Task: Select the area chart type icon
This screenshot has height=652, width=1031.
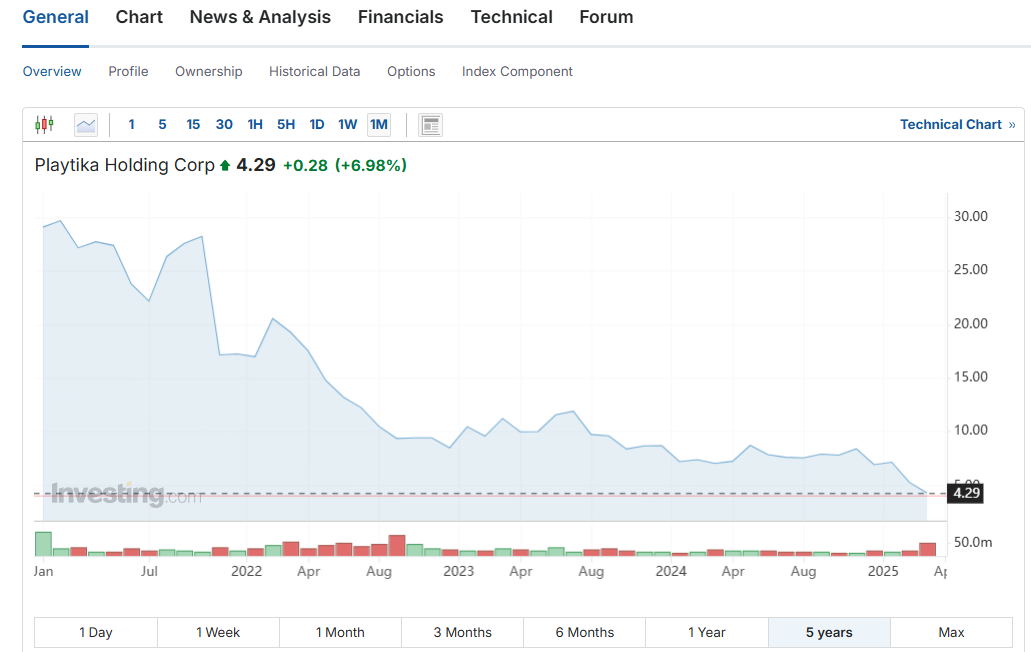Action: point(86,125)
